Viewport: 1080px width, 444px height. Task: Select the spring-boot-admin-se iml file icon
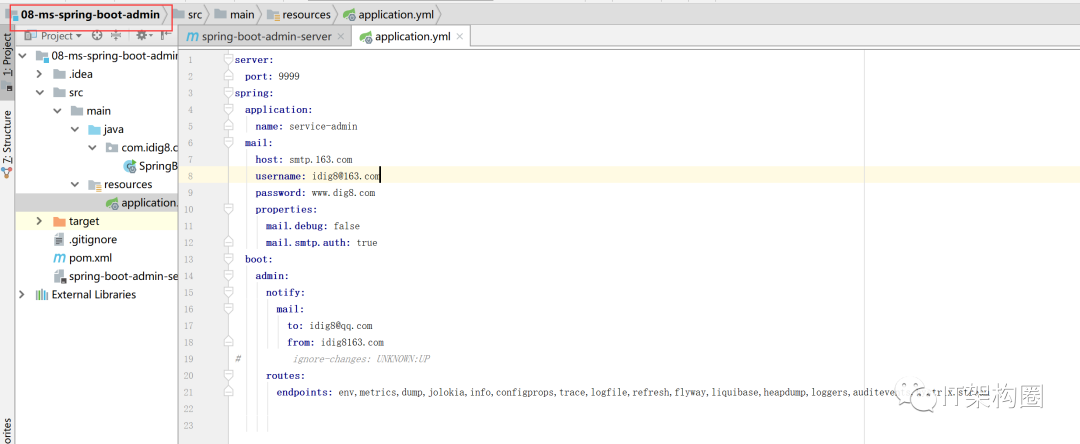pos(59,276)
